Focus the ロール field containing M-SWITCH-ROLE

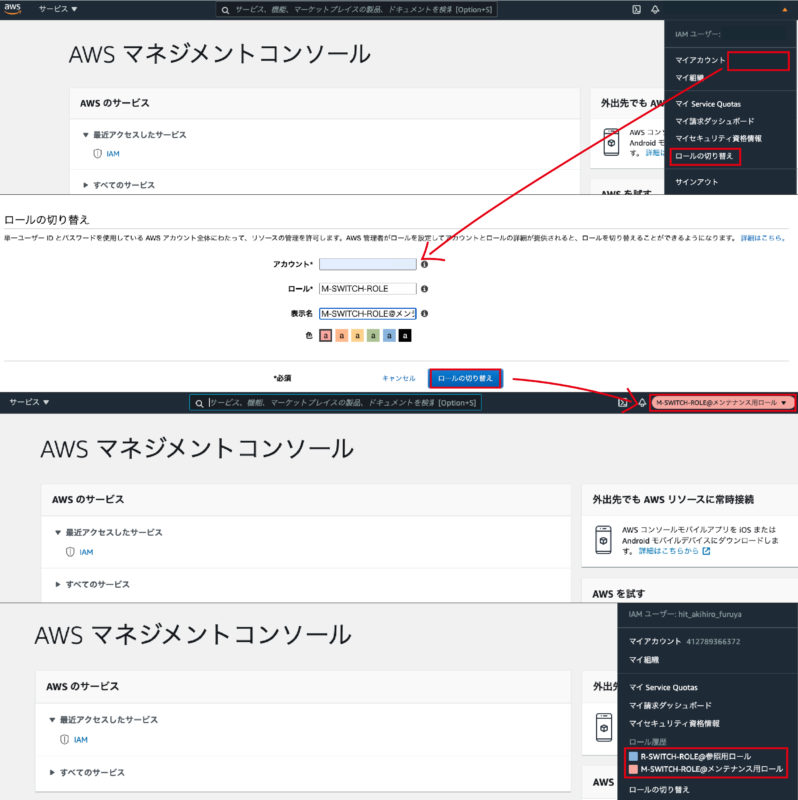point(368,289)
